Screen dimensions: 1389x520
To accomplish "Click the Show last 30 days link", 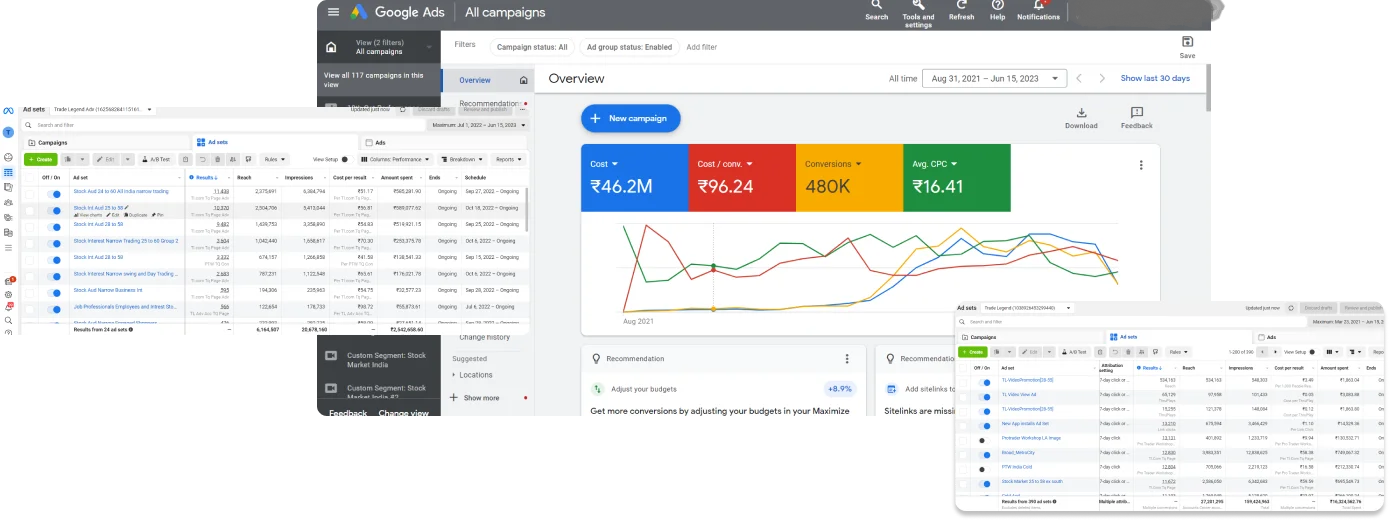I will tap(1155, 78).
